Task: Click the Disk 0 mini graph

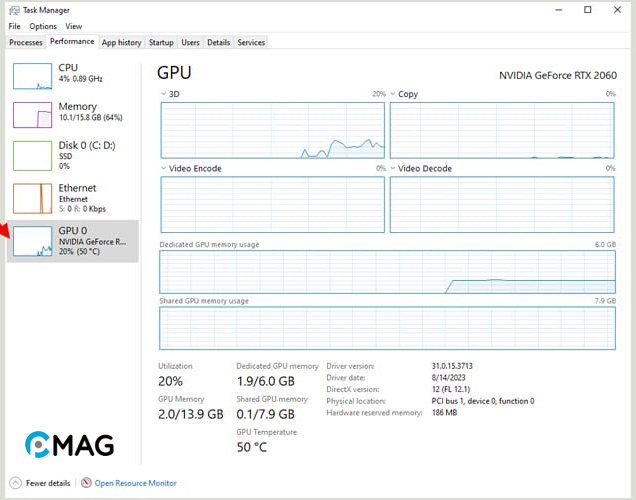Action: click(32, 156)
